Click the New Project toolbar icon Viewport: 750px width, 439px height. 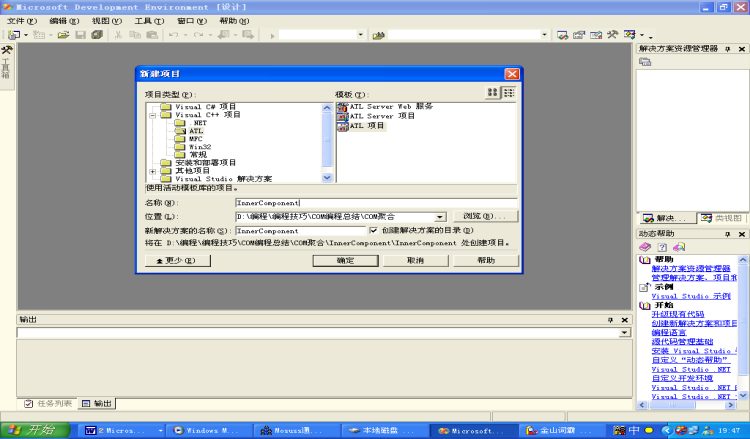[x=14, y=35]
